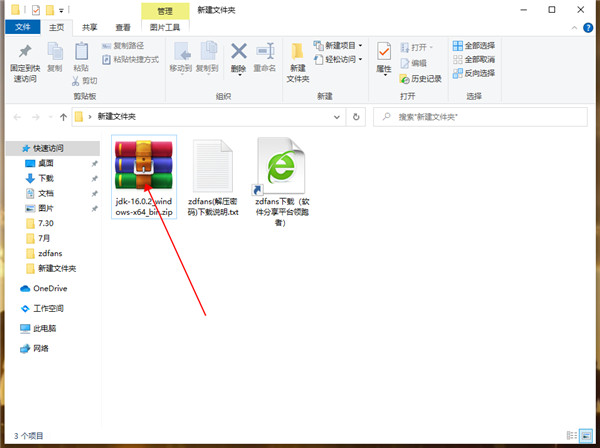Click Invert selection (反向选择)
This screenshot has height=448, width=600.
click(474, 73)
